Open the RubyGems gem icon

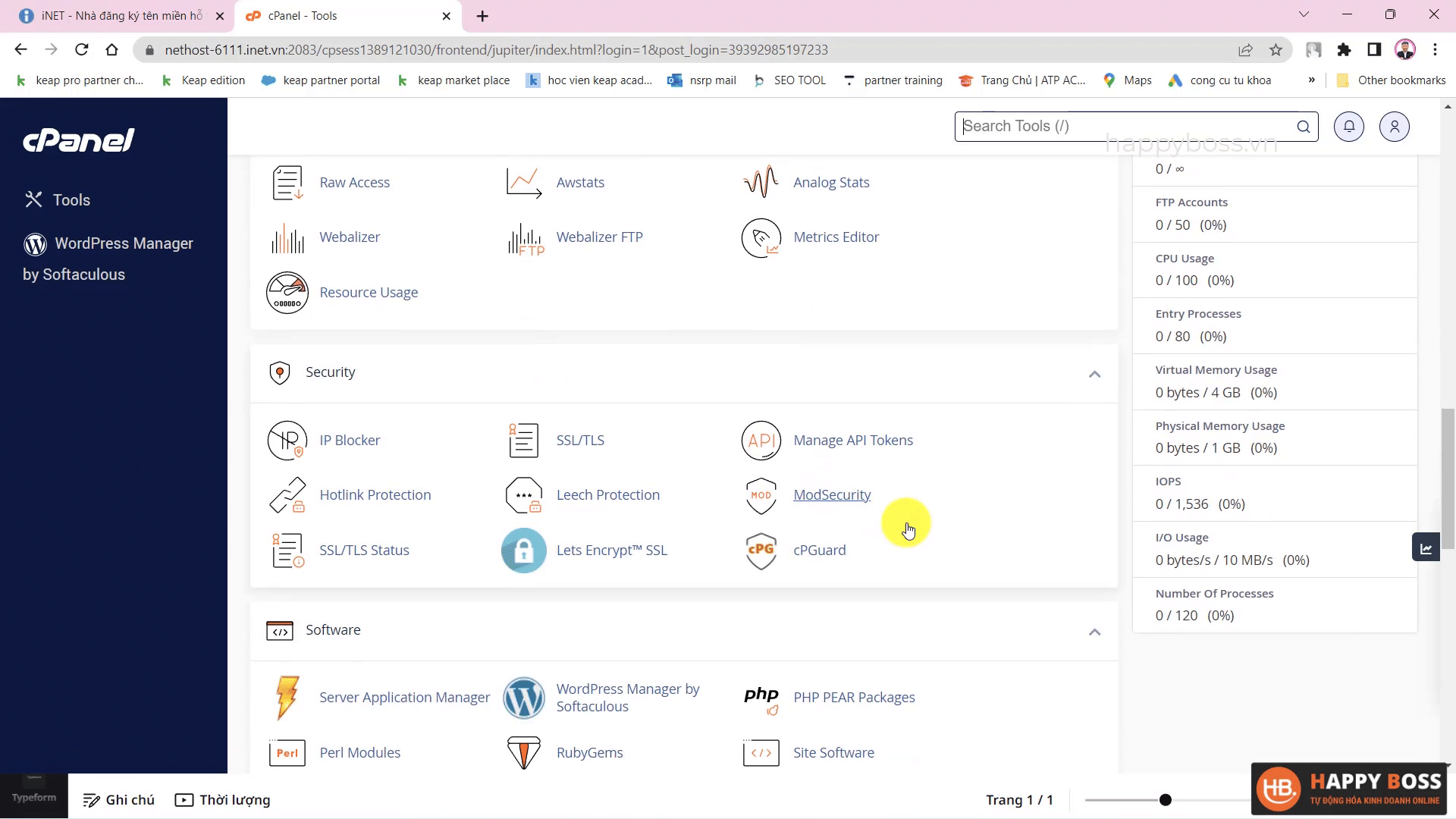[523, 753]
